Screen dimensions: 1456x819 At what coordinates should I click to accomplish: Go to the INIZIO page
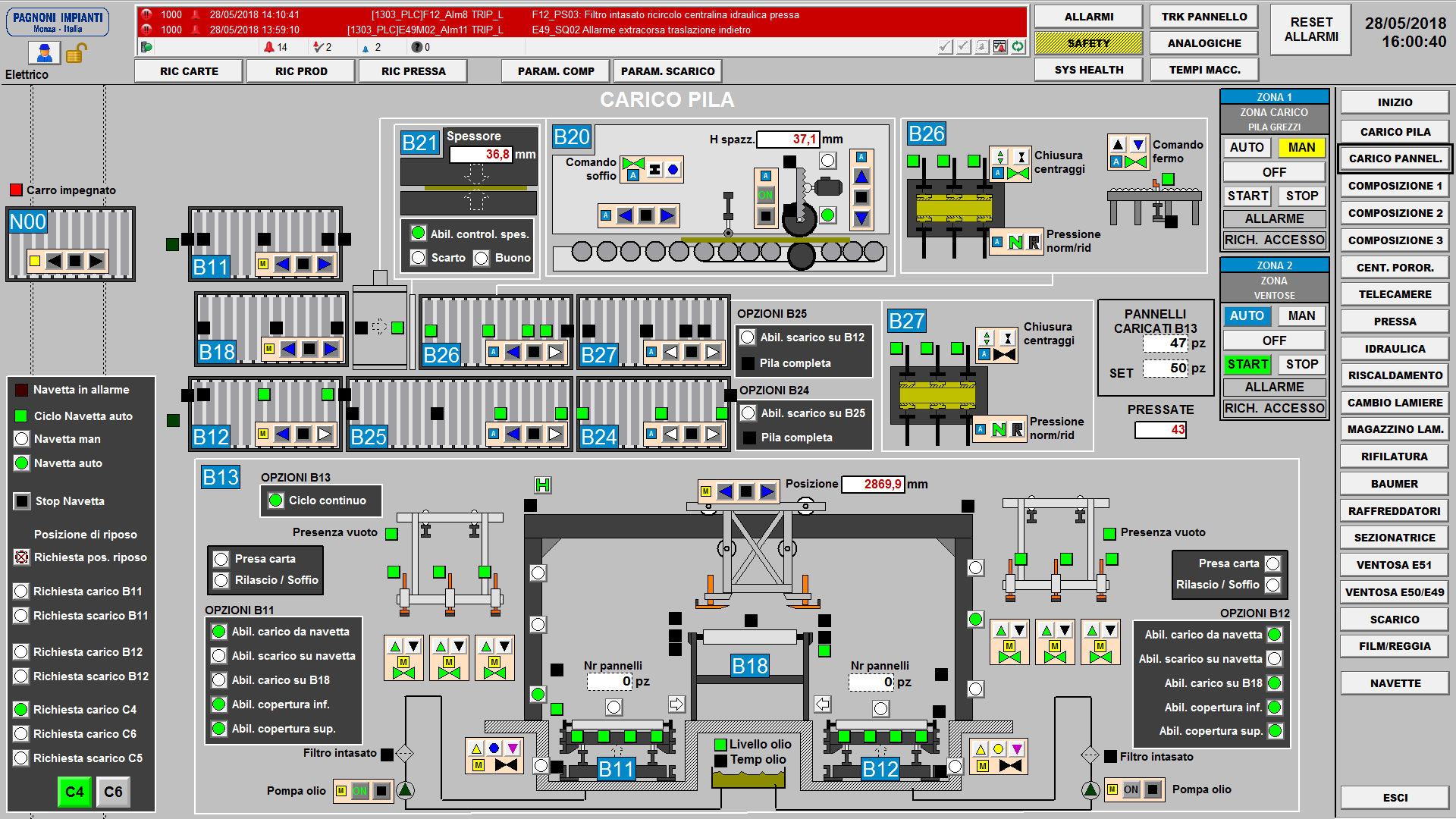[1395, 102]
